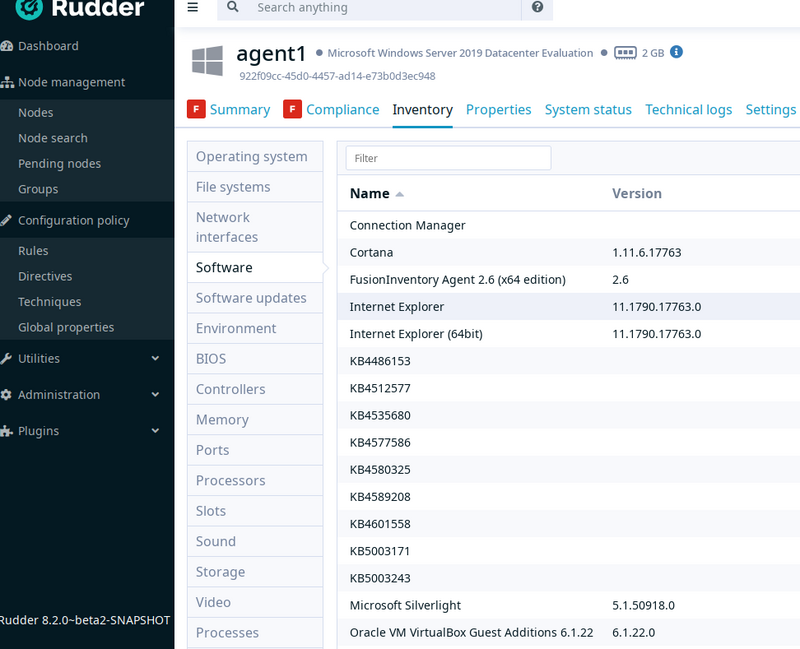
Task: Open Global properties page
Action: click(66, 328)
